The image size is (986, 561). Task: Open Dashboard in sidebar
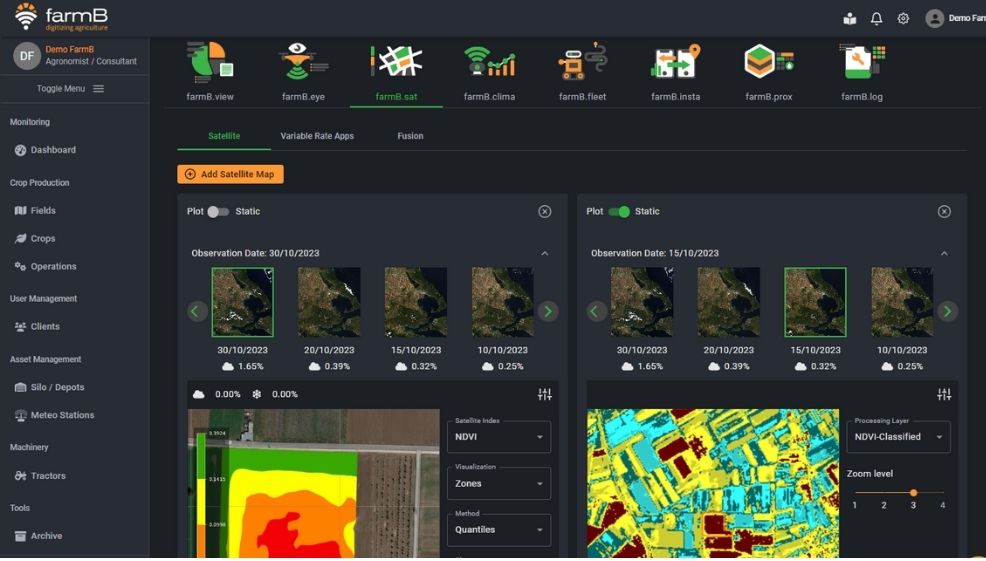(x=45, y=150)
